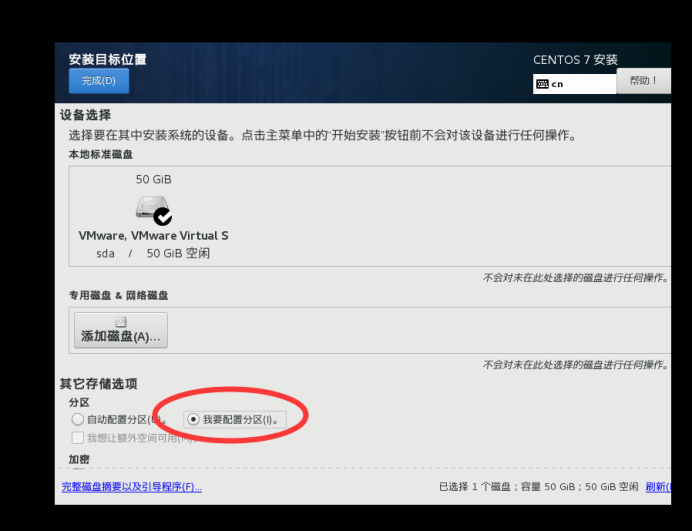Click the VMware, VMware Virtual S disk name
Viewport: 692px width, 531px height.
coord(154,236)
